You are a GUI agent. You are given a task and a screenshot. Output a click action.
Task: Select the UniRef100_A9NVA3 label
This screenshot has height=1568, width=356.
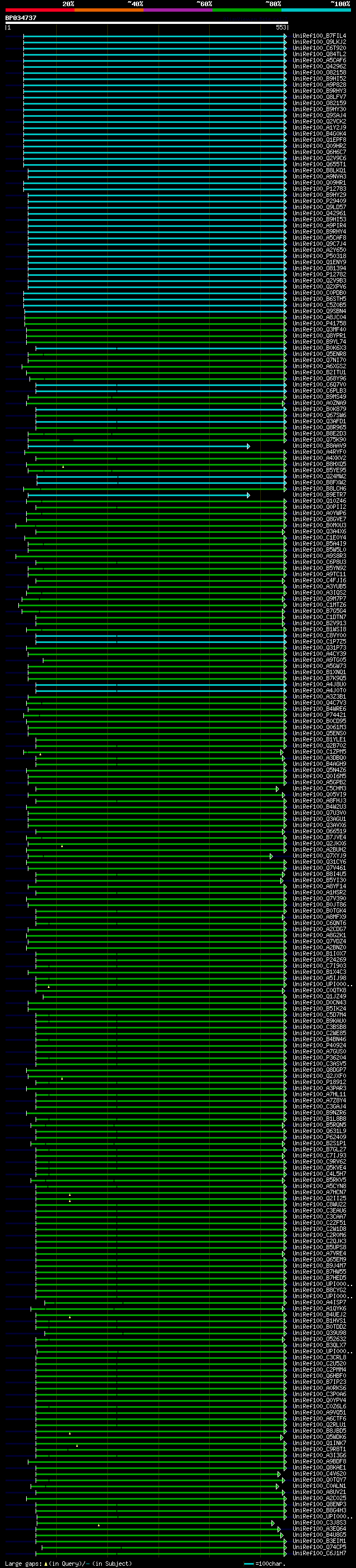pyautogui.click(x=319, y=176)
